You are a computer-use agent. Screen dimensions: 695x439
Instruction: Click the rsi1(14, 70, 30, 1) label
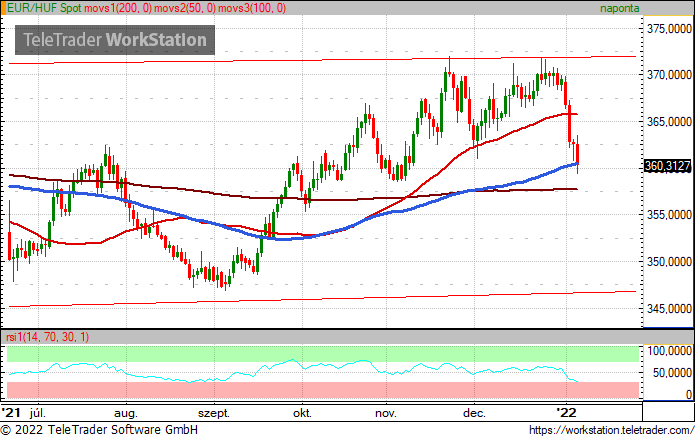47,337
